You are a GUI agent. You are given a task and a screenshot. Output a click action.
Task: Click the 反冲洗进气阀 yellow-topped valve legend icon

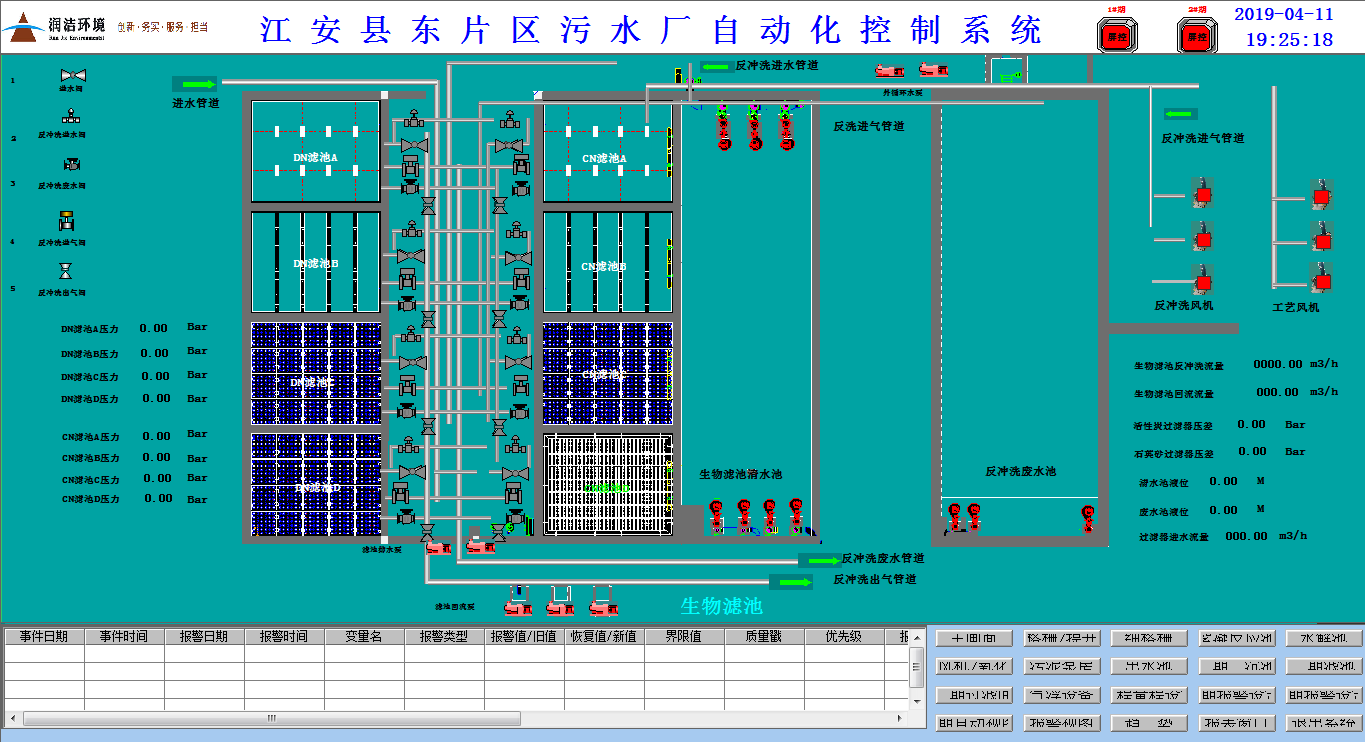[x=66, y=220]
